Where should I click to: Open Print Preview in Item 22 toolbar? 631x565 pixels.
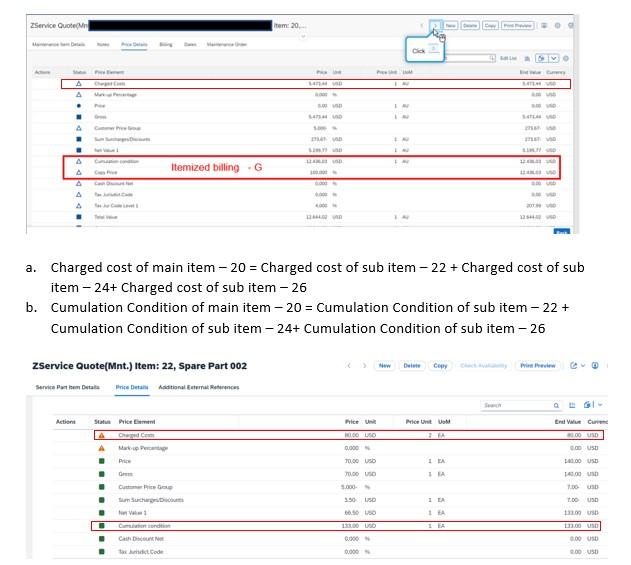[x=538, y=366]
